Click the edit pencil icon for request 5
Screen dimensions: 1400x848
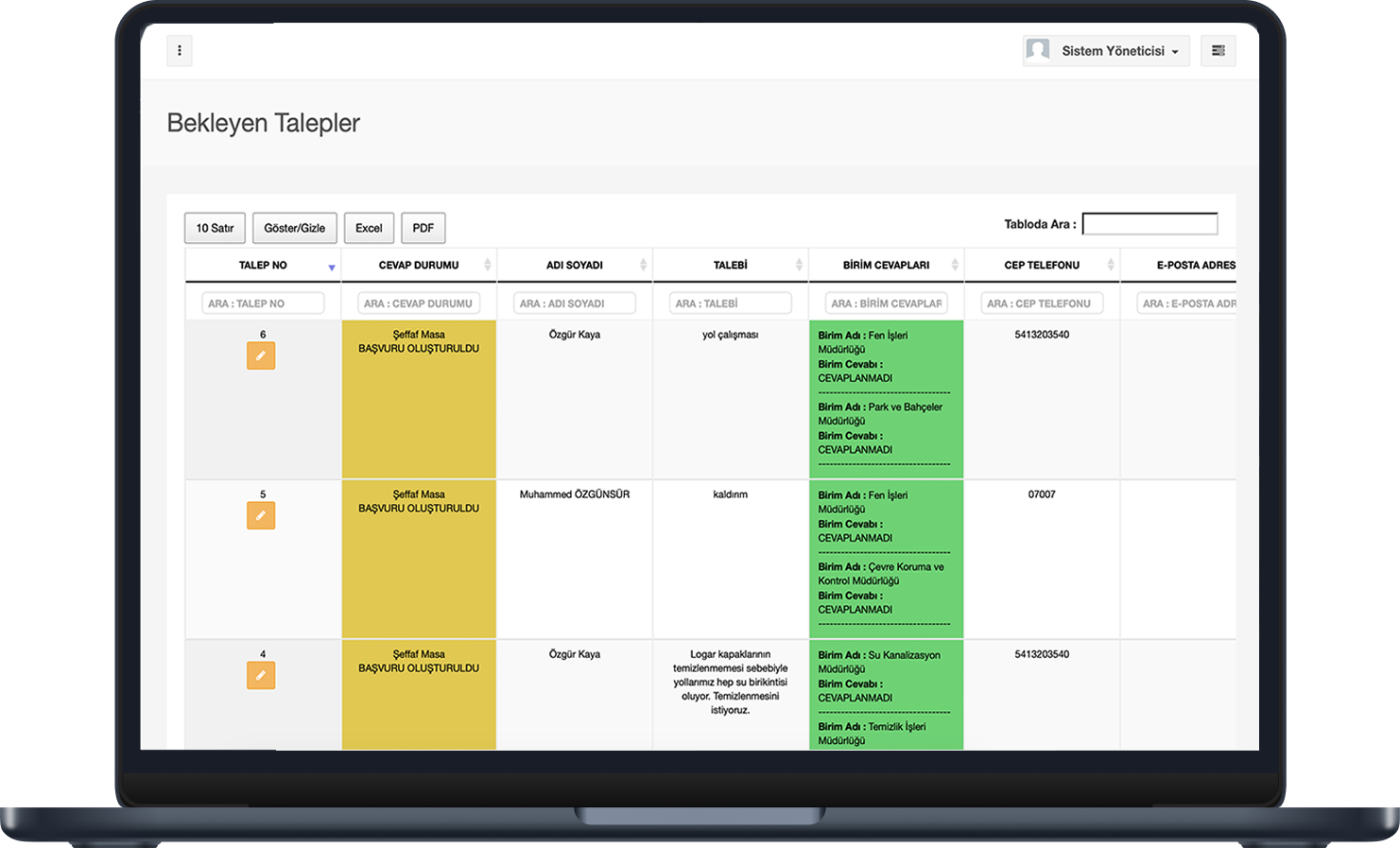[261, 516]
